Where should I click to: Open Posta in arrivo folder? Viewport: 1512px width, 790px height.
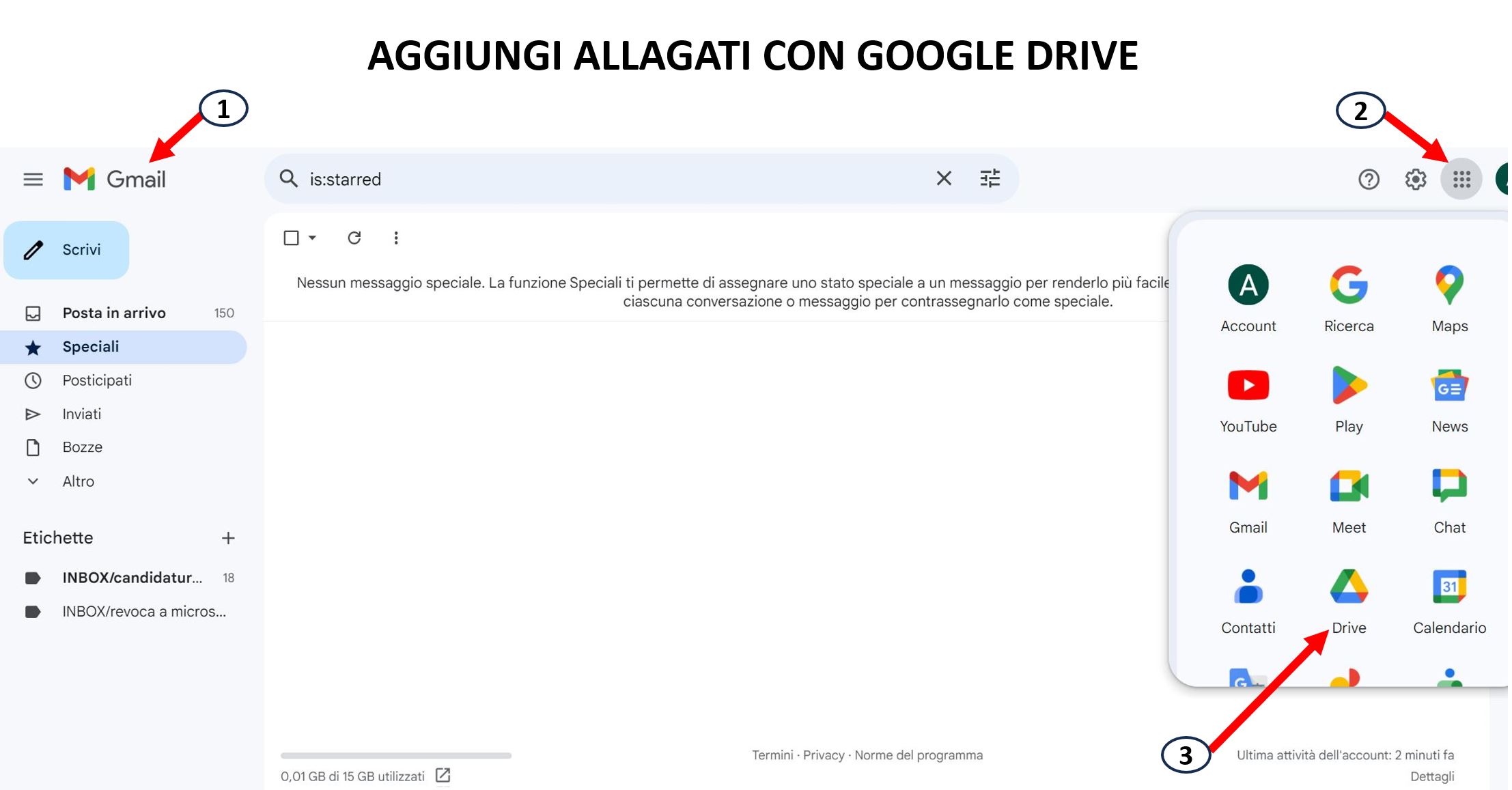click(123, 313)
